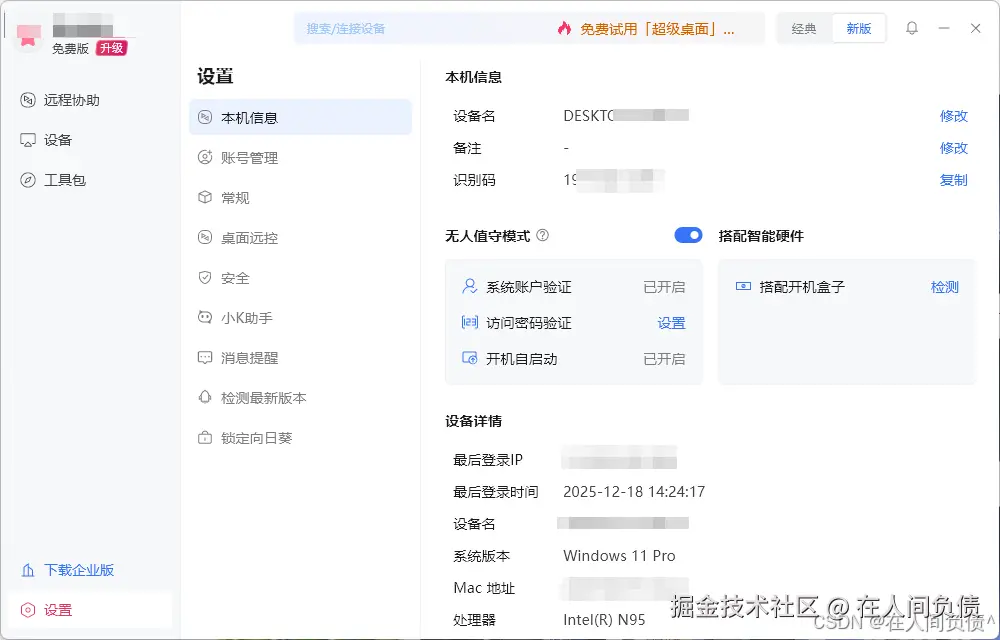Click the notification bell icon

tap(912, 28)
